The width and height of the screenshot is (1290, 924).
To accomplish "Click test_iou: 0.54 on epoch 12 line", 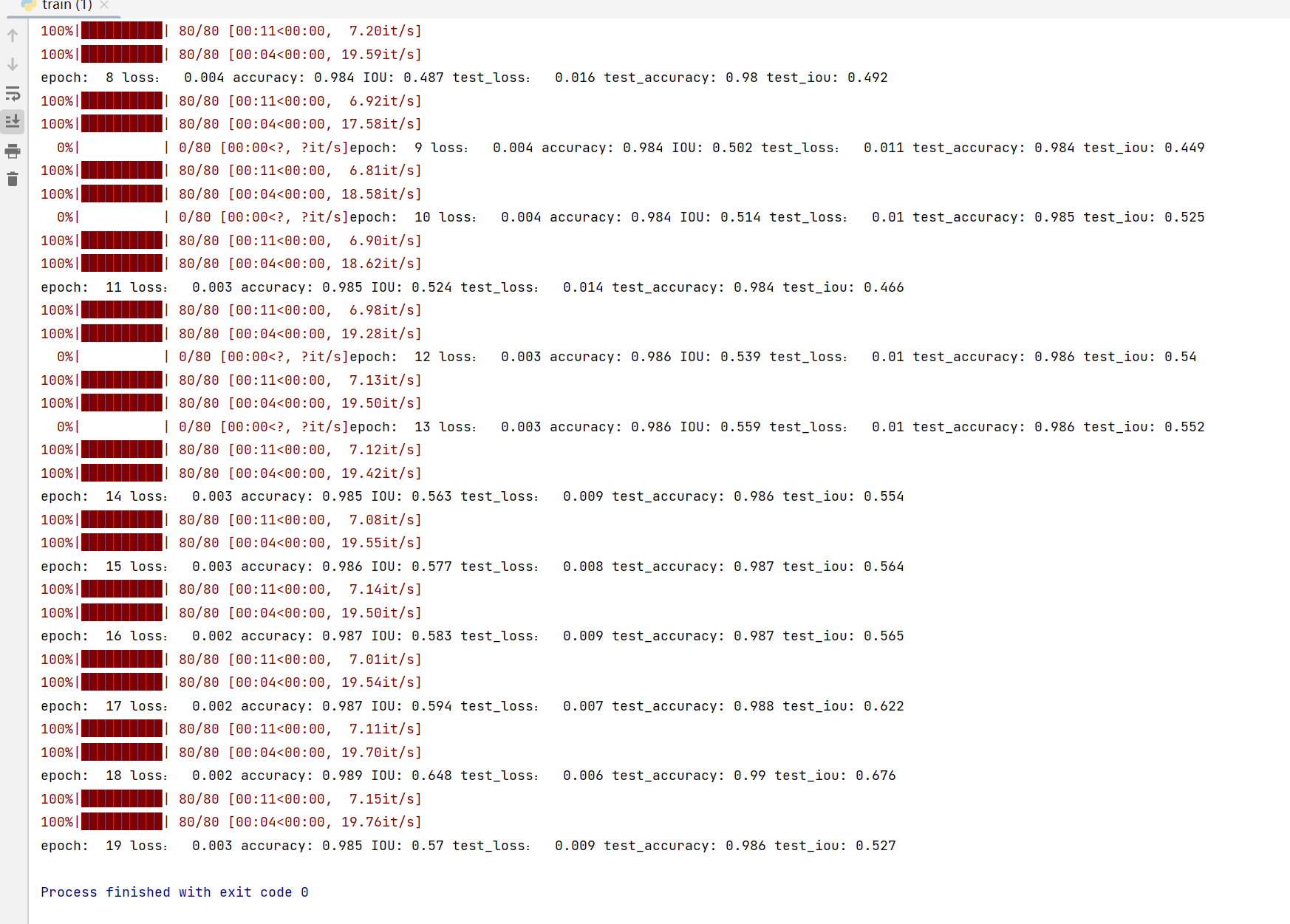I will tap(1140, 357).
